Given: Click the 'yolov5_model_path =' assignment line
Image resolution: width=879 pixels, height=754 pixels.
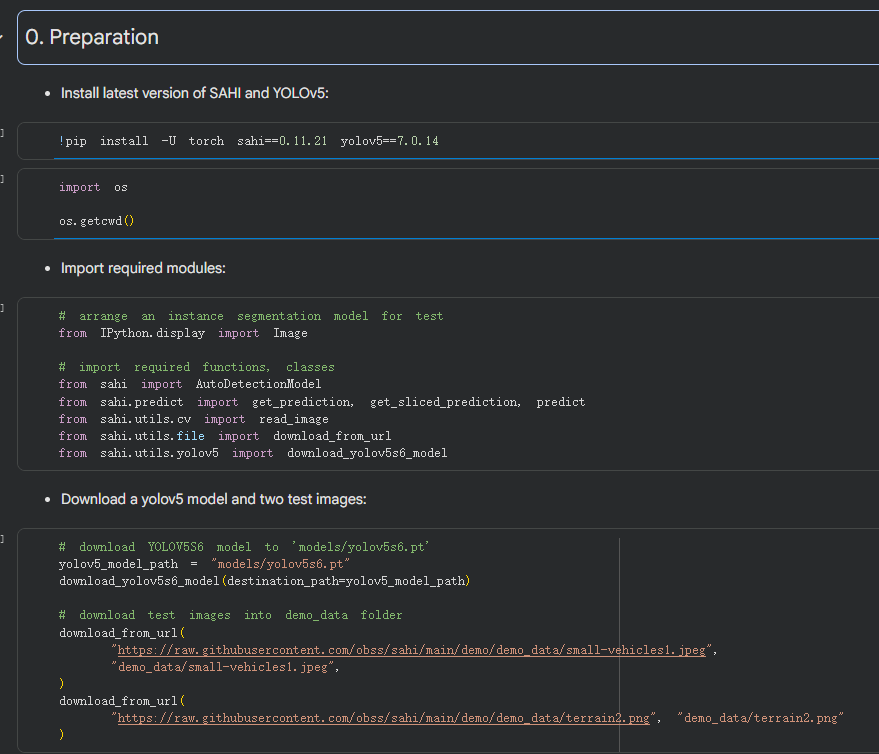Looking at the screenshot, I should click(x=204, y=564).
